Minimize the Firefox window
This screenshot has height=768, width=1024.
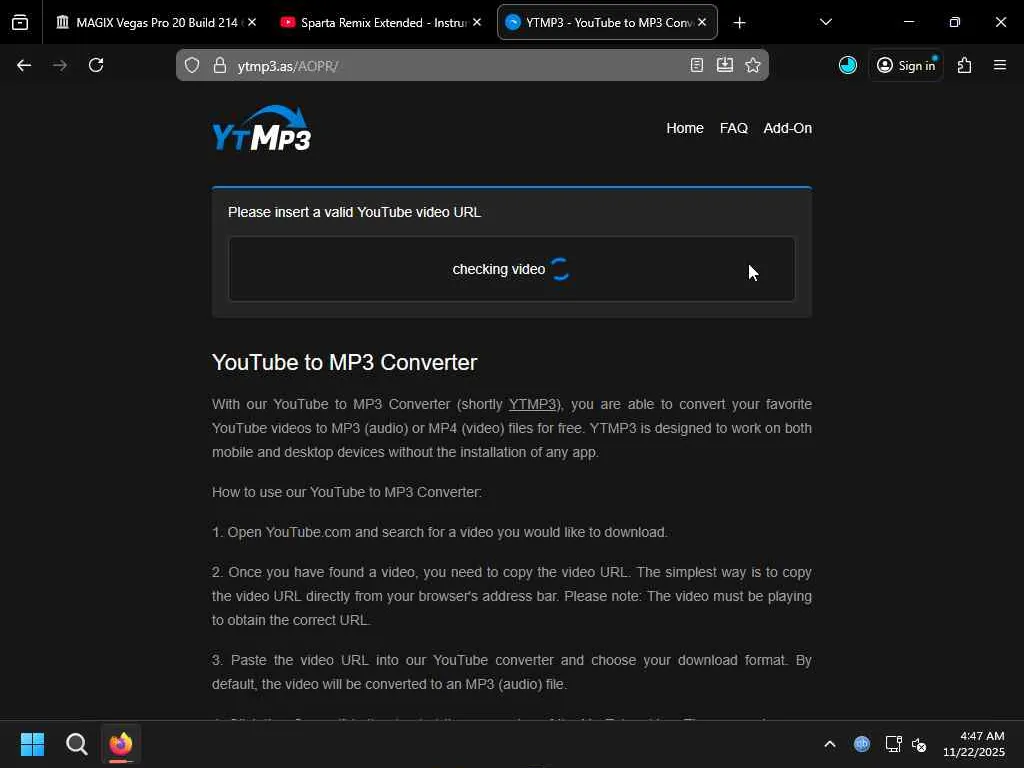tap(909, 22)
